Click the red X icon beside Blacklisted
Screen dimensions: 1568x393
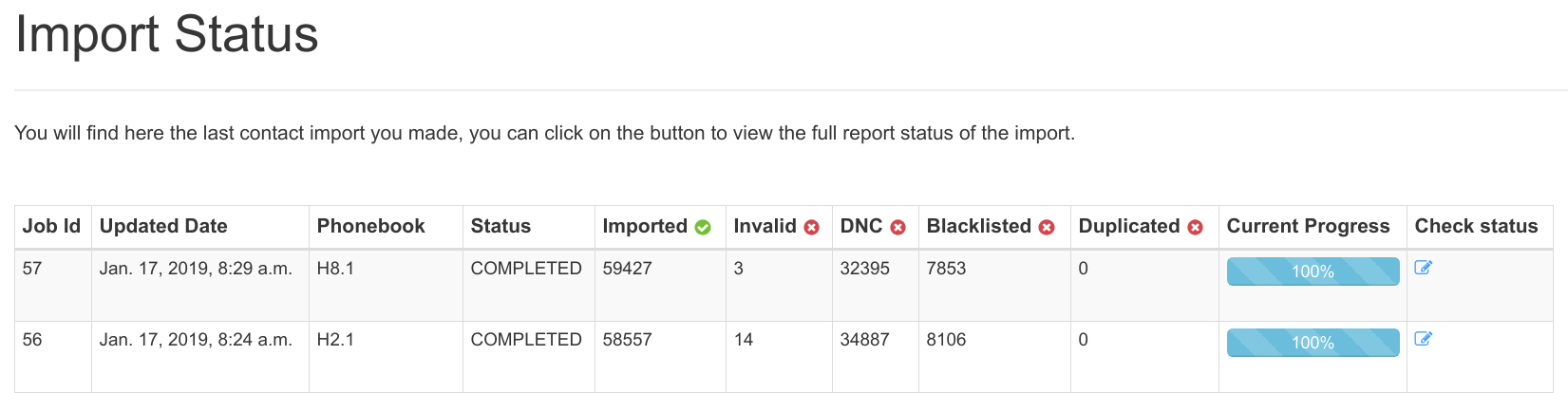tap(1047, 227)
